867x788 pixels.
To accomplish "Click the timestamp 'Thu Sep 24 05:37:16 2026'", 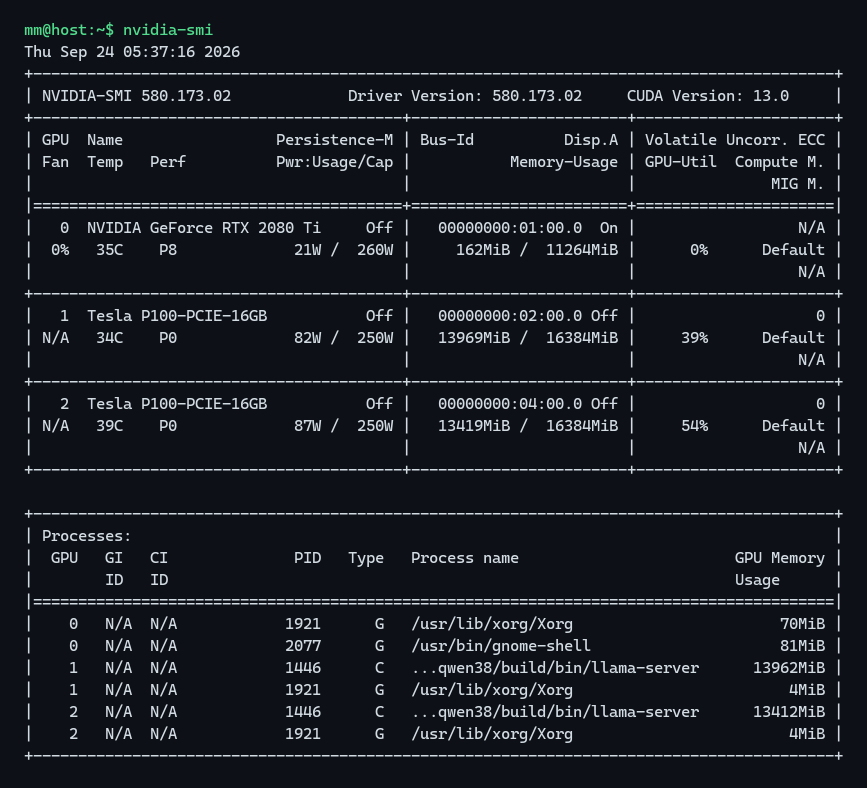I will (132, 52).
